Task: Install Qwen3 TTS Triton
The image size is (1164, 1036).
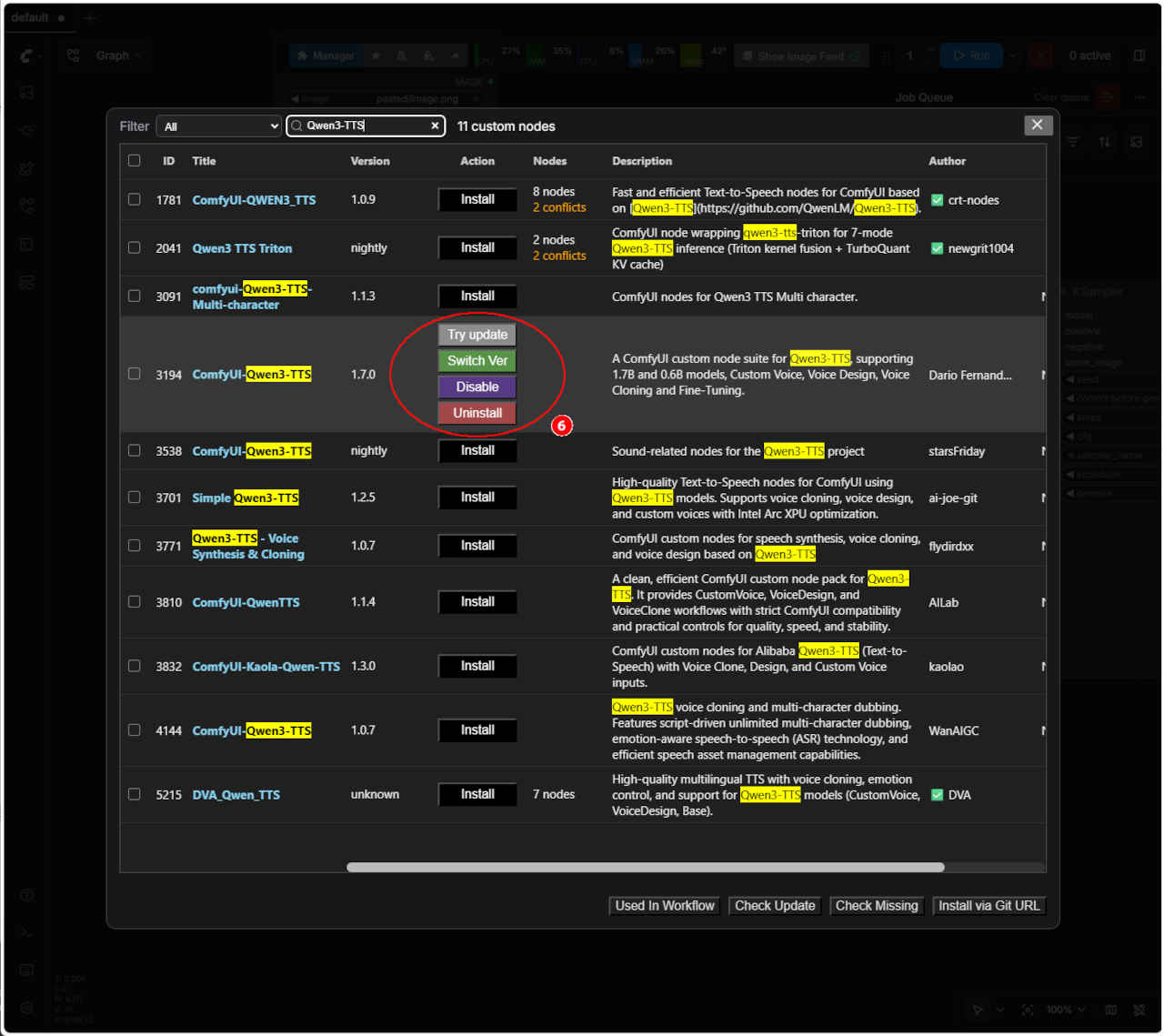Action: (x=477, y=247)
